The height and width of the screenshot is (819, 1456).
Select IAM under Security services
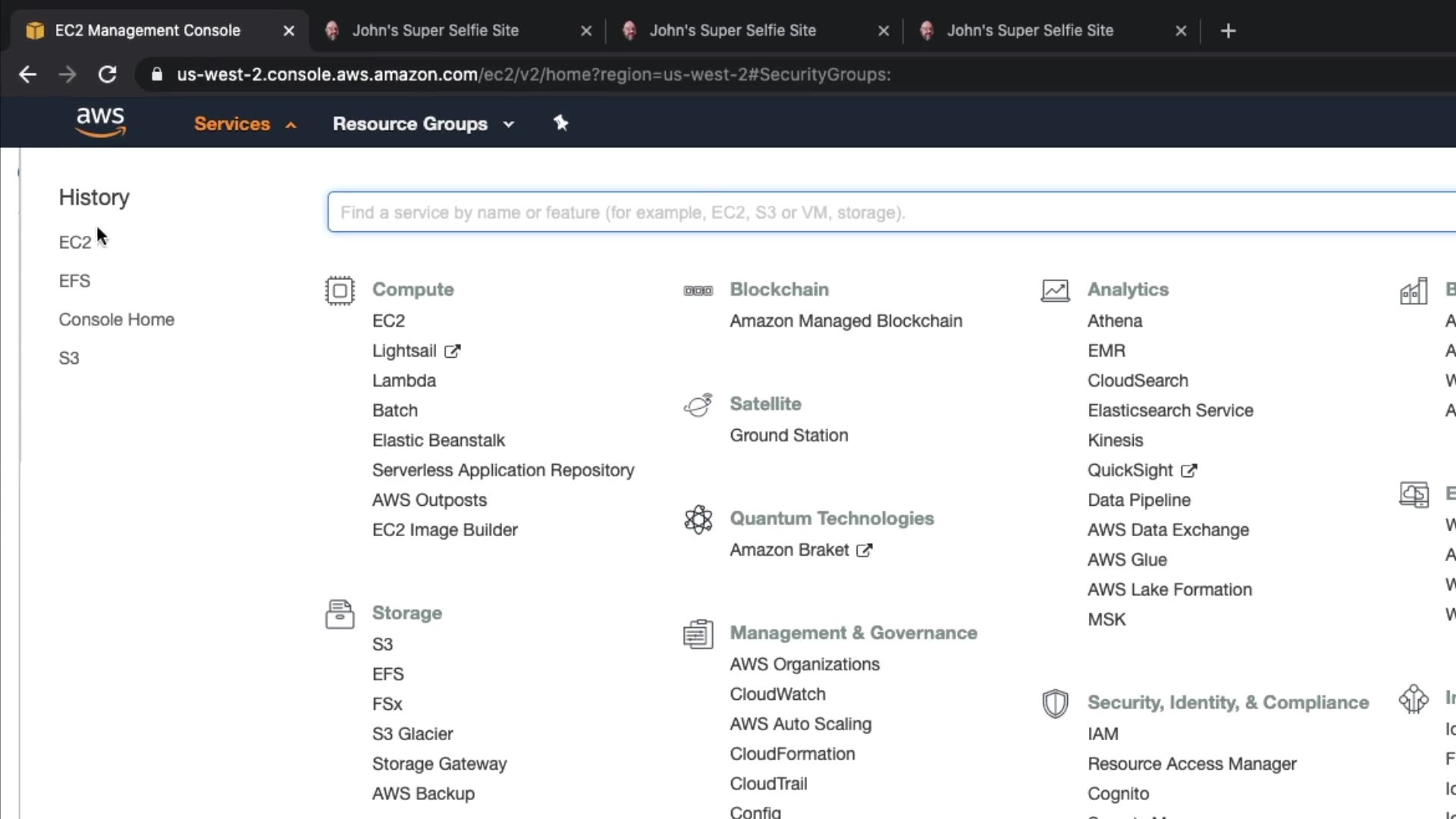point(1103,733)
